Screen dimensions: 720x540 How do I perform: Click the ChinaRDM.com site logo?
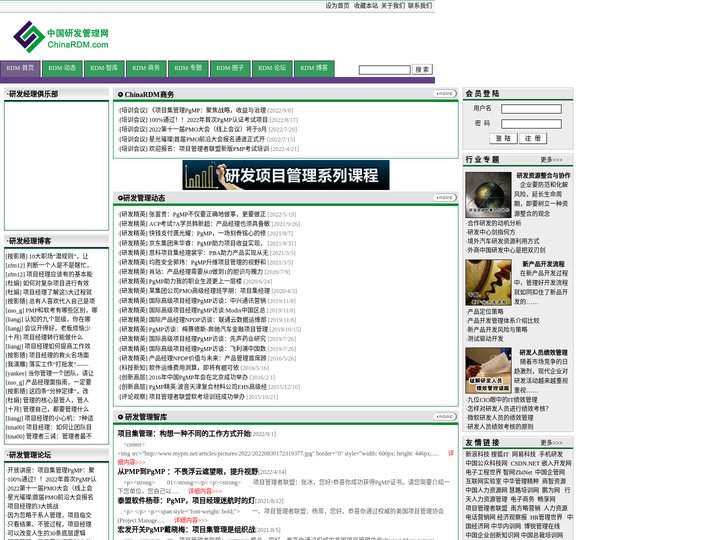coord(61,38)
